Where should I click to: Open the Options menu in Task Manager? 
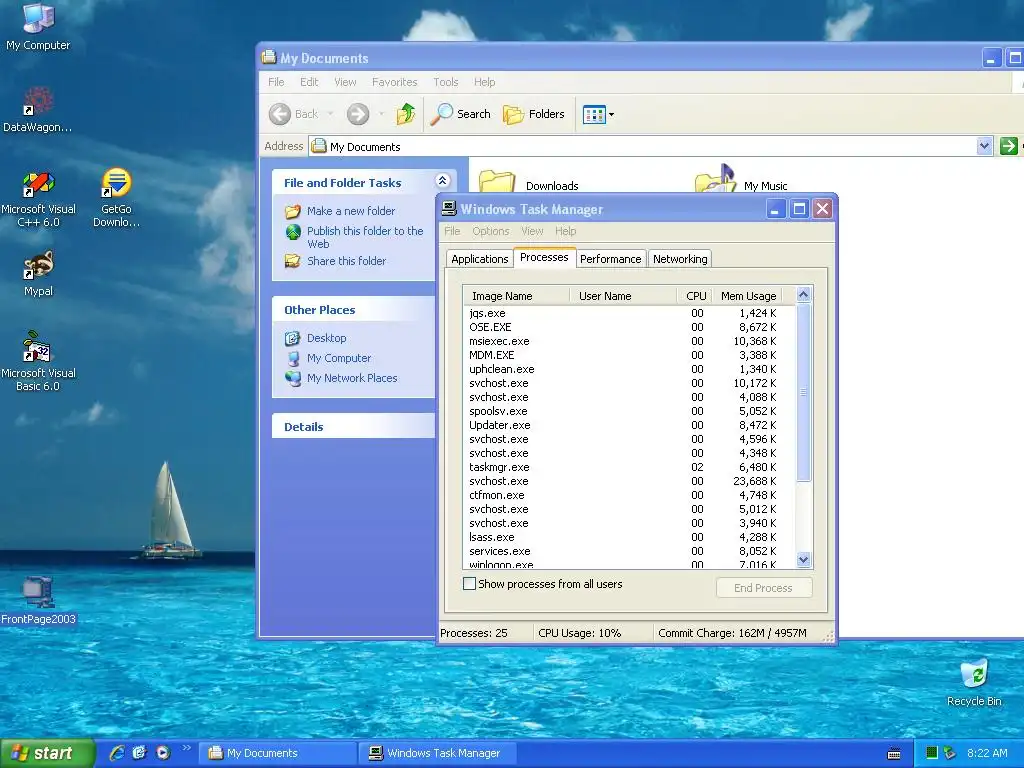(490, 231)
